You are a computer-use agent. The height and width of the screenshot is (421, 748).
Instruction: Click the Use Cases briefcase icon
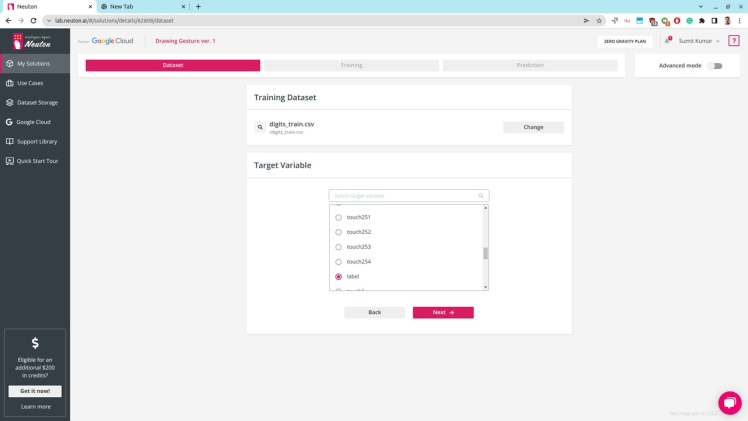10,83
